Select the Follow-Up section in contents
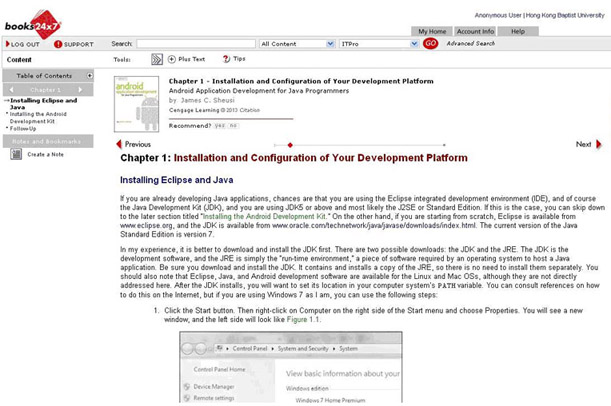 (x=23, y=129)
